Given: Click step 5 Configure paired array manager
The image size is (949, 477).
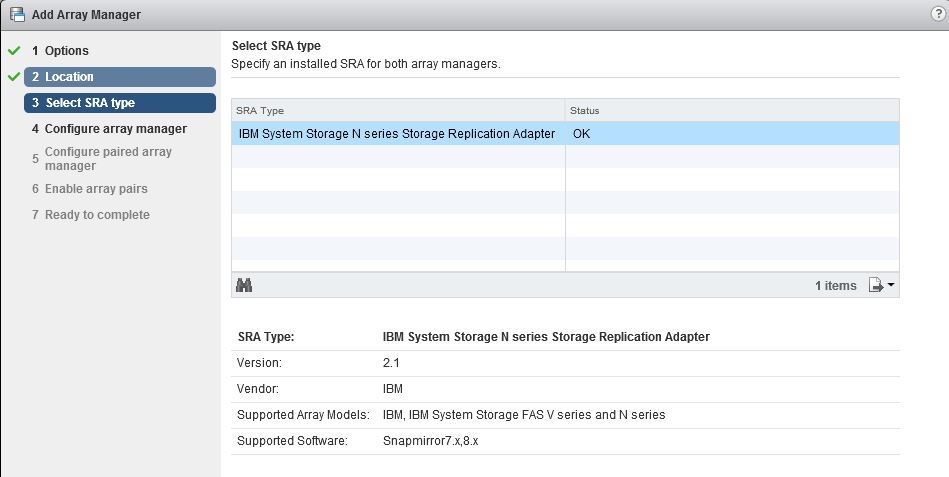Looking at the screenshot, I should (x=102, y=159).
